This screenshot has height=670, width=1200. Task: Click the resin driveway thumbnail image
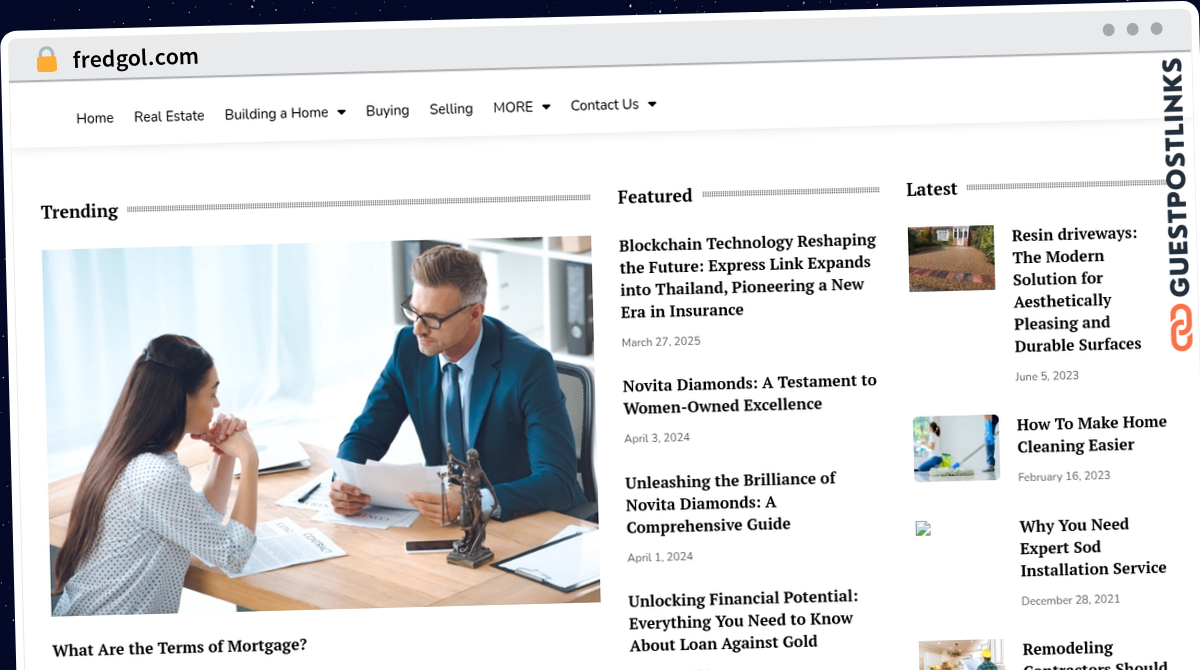point(951,258)
